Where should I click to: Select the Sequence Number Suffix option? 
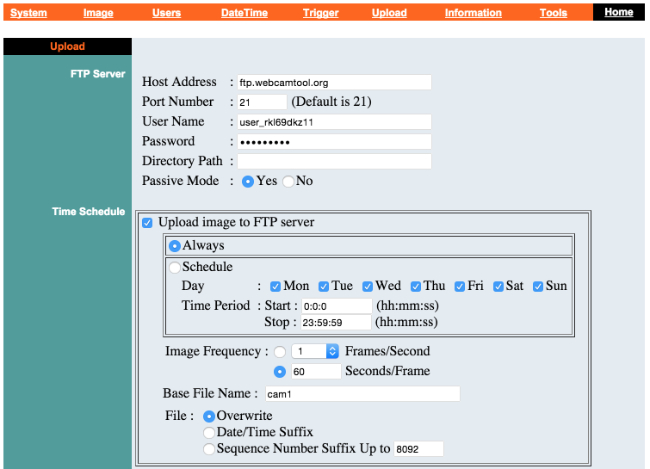point(209,449)
